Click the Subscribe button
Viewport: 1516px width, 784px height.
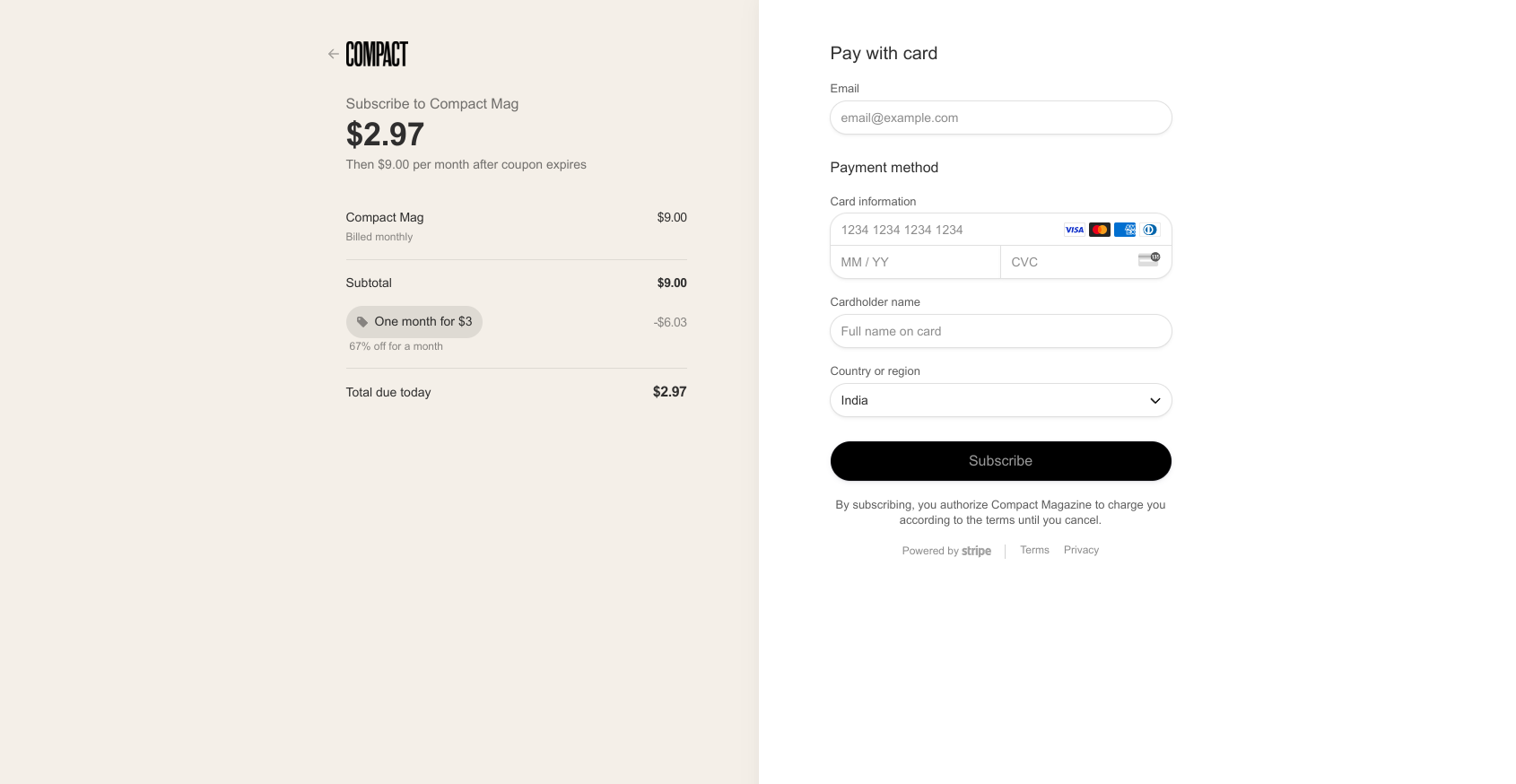[x=1001, y=461]
